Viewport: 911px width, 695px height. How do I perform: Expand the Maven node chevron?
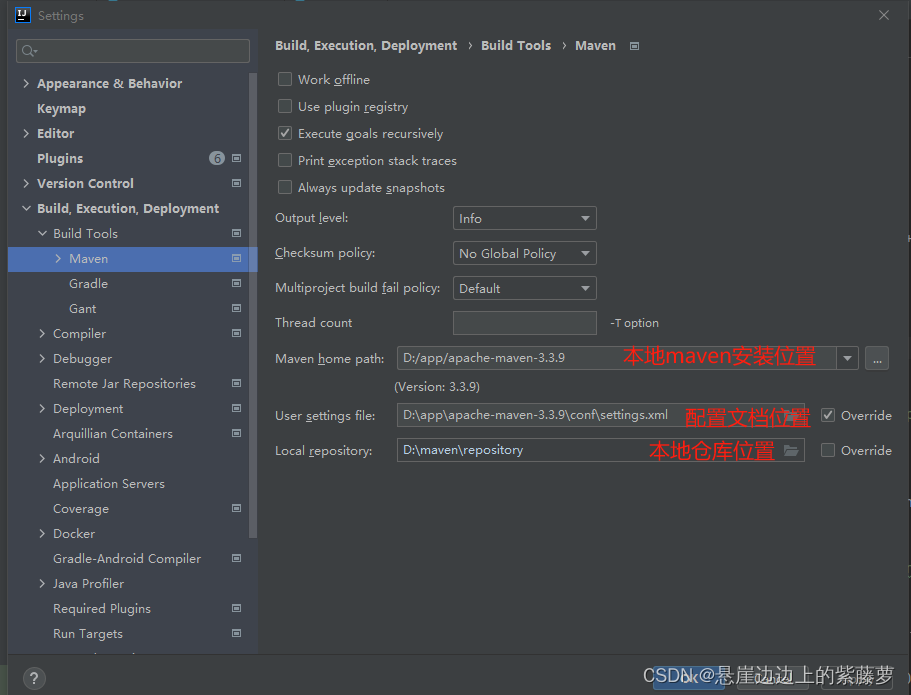point(58,258)
